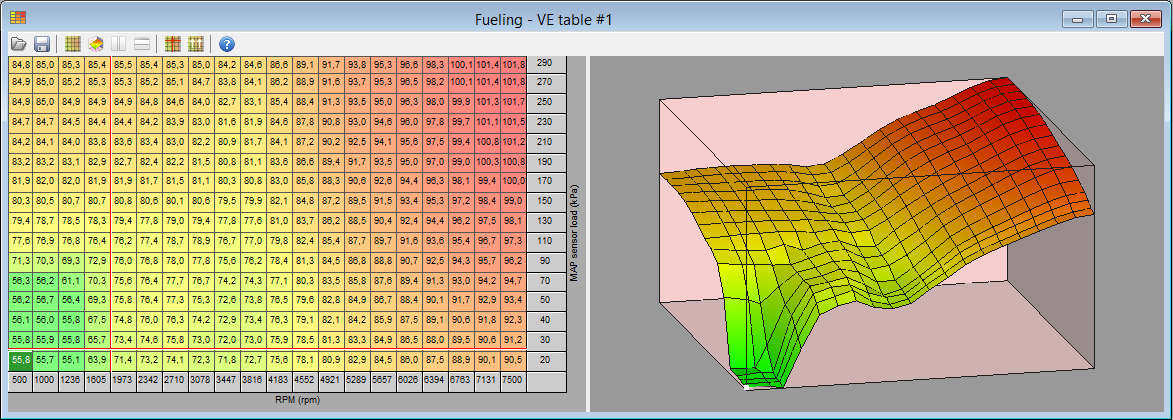
Task: Show the 3D surface view
Action: pos(96,44)
